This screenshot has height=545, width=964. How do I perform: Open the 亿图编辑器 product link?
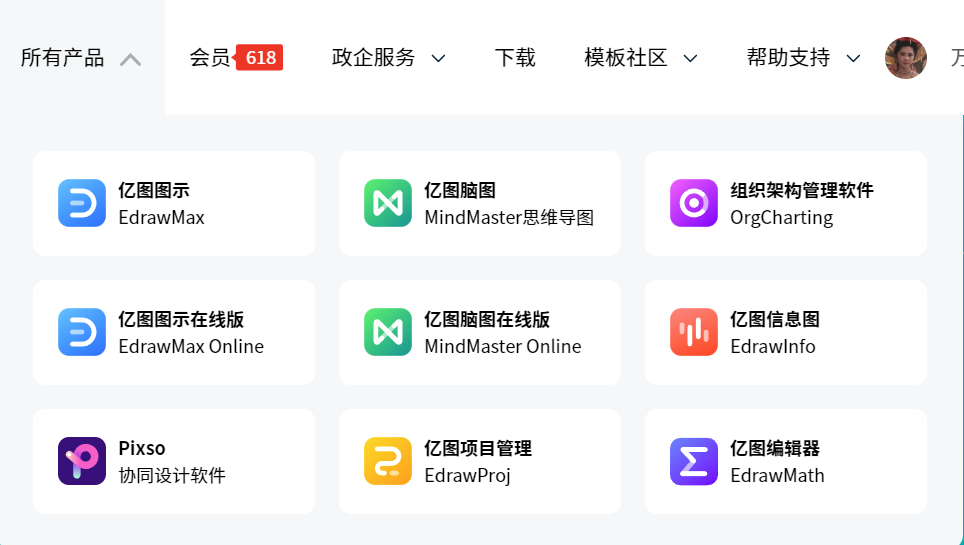point(775,448)
